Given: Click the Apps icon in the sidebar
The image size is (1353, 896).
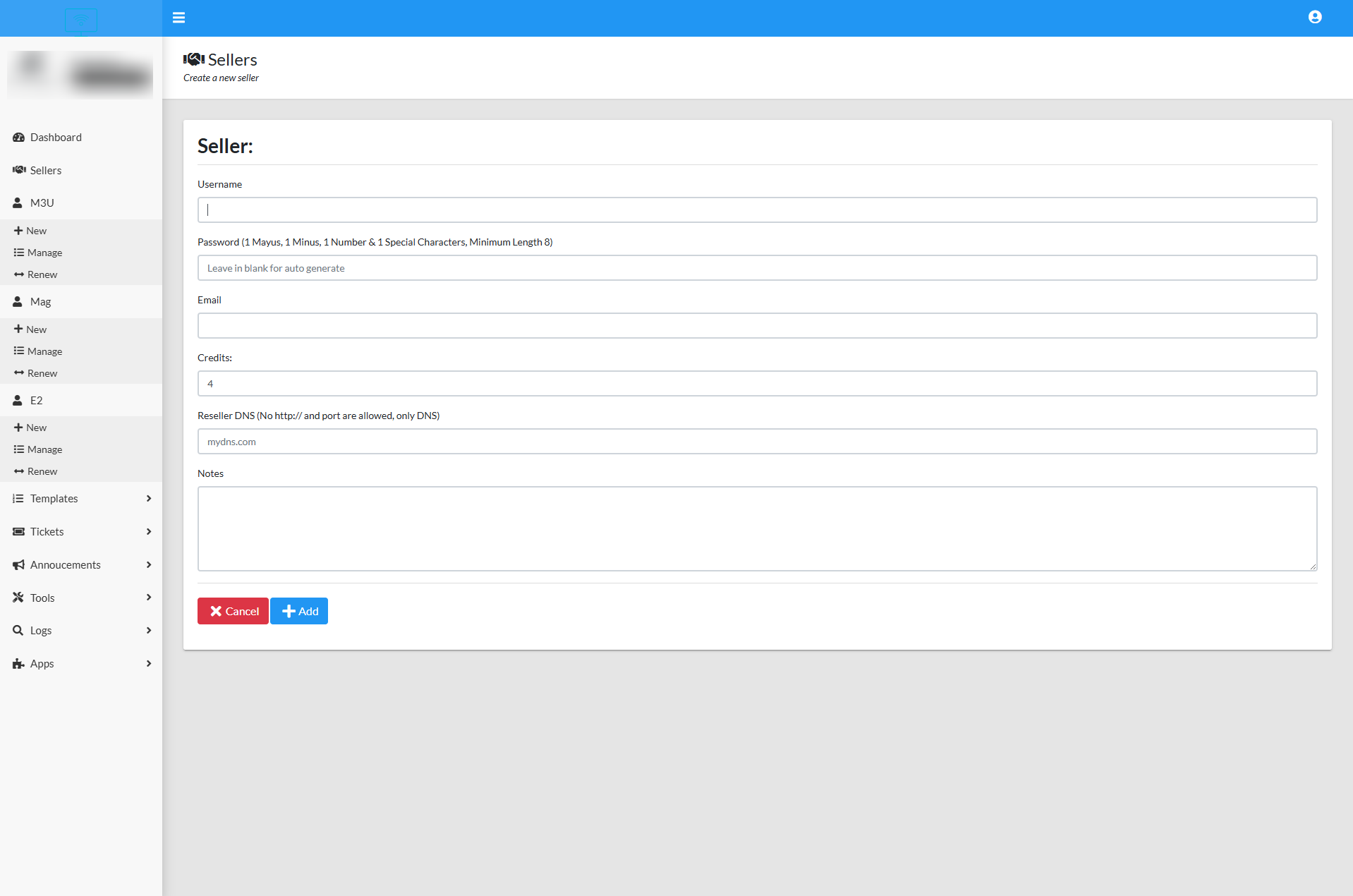Looking at the screenshot, I should 18,663.
